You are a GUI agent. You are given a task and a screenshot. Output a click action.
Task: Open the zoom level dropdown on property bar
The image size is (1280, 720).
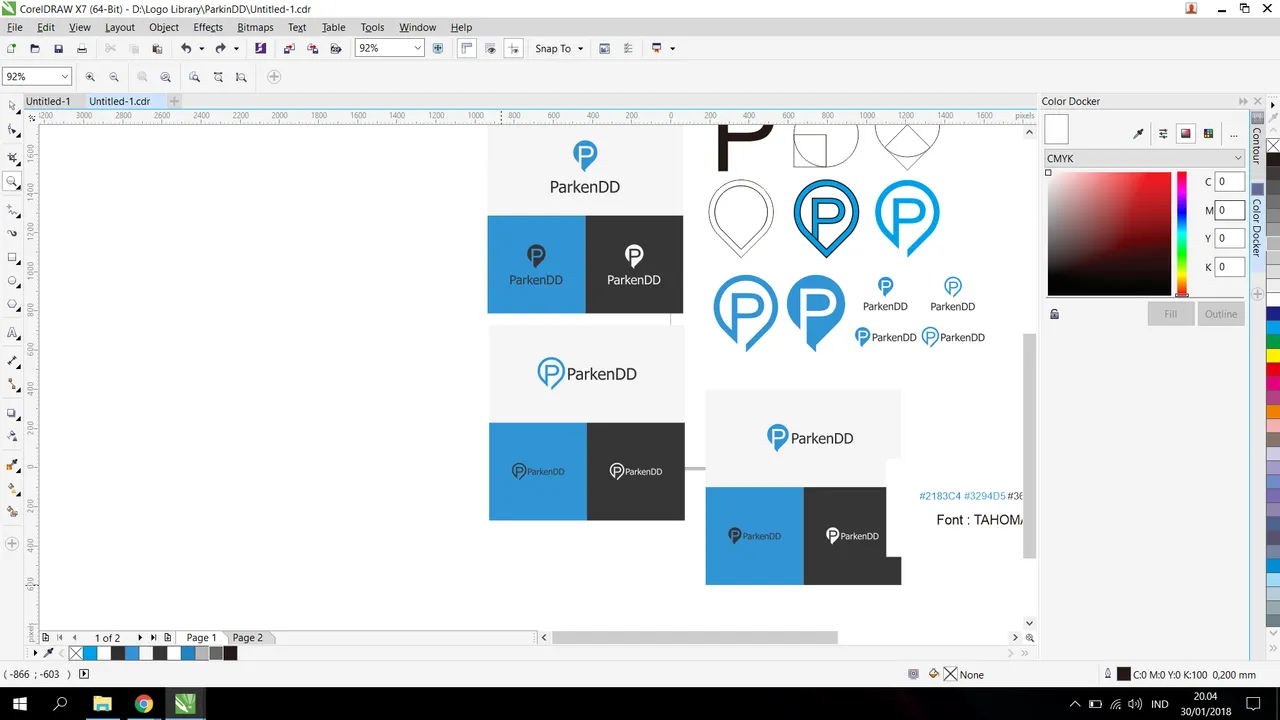[65, 77]
